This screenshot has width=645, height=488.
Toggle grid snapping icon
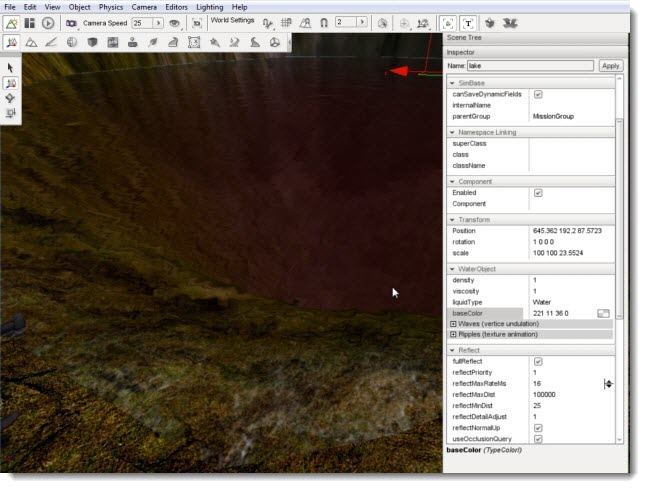[x=286, y=23]
